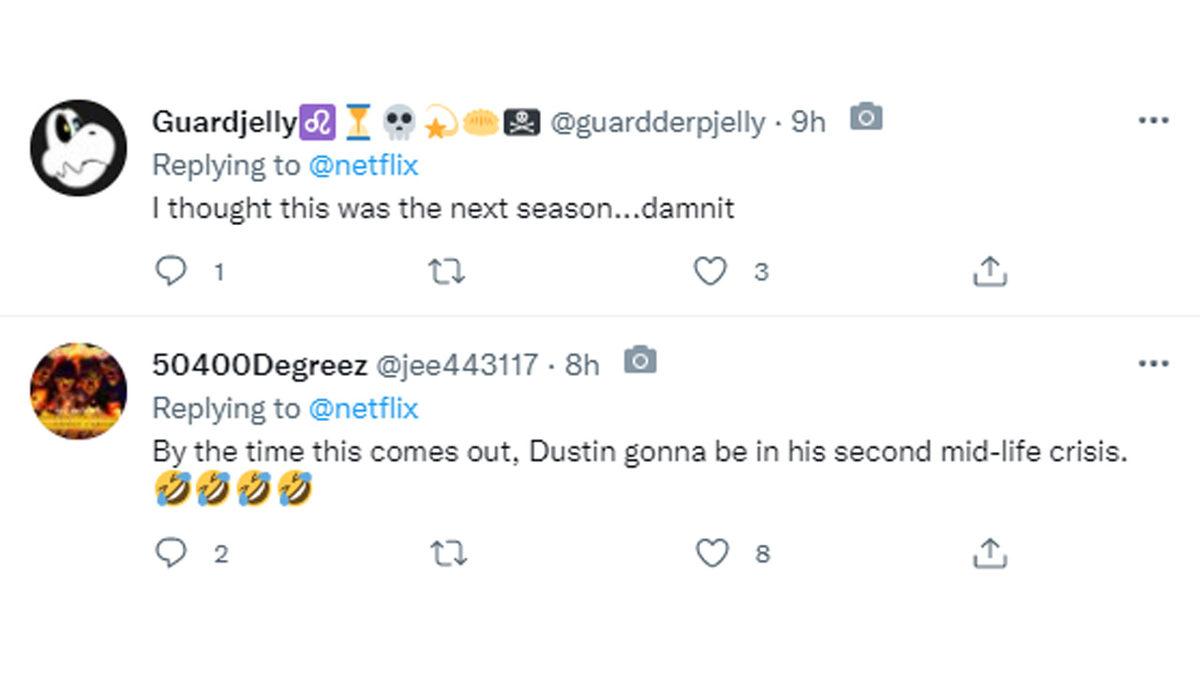Click the Guardjelly display name
This screenshot has width=1200, height=675.
(x=224, y=122)
